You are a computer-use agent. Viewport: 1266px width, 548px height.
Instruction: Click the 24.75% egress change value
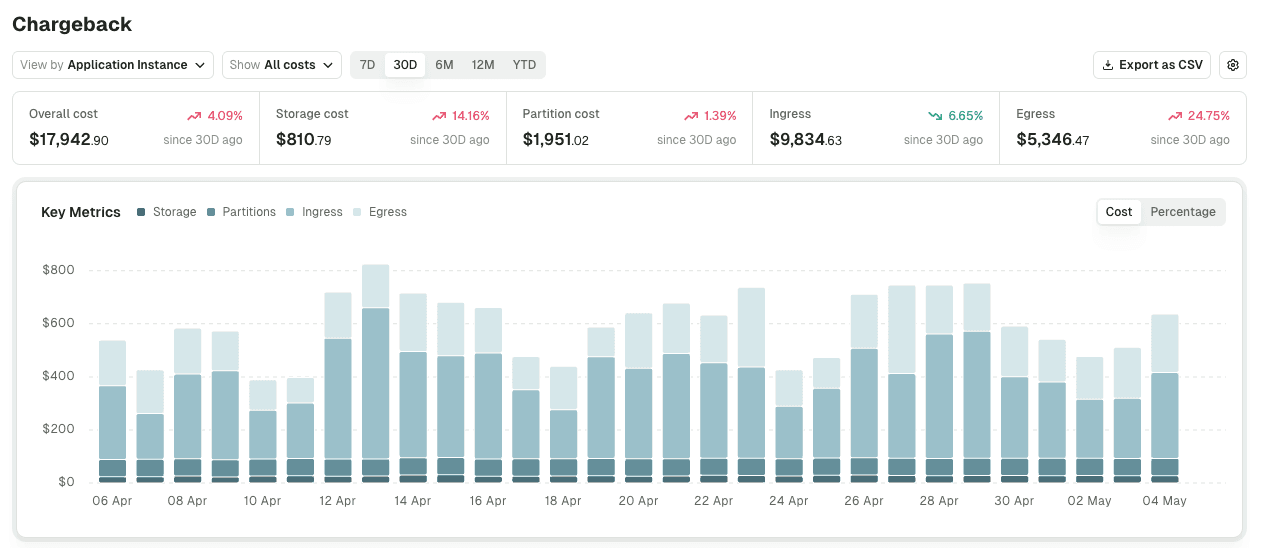click(x=1209, y=116)
